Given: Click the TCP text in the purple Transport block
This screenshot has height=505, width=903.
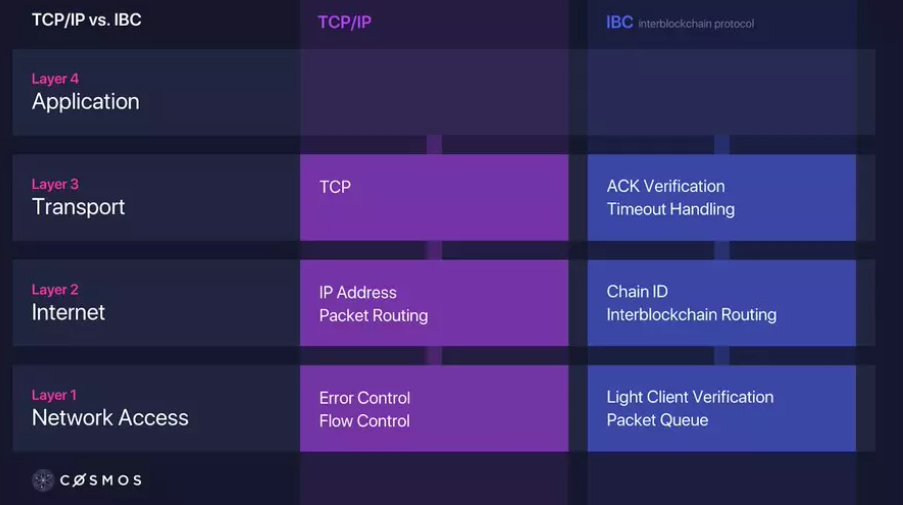Looking at the screenshot, I should pyautogui.click(x=335, y=187).
